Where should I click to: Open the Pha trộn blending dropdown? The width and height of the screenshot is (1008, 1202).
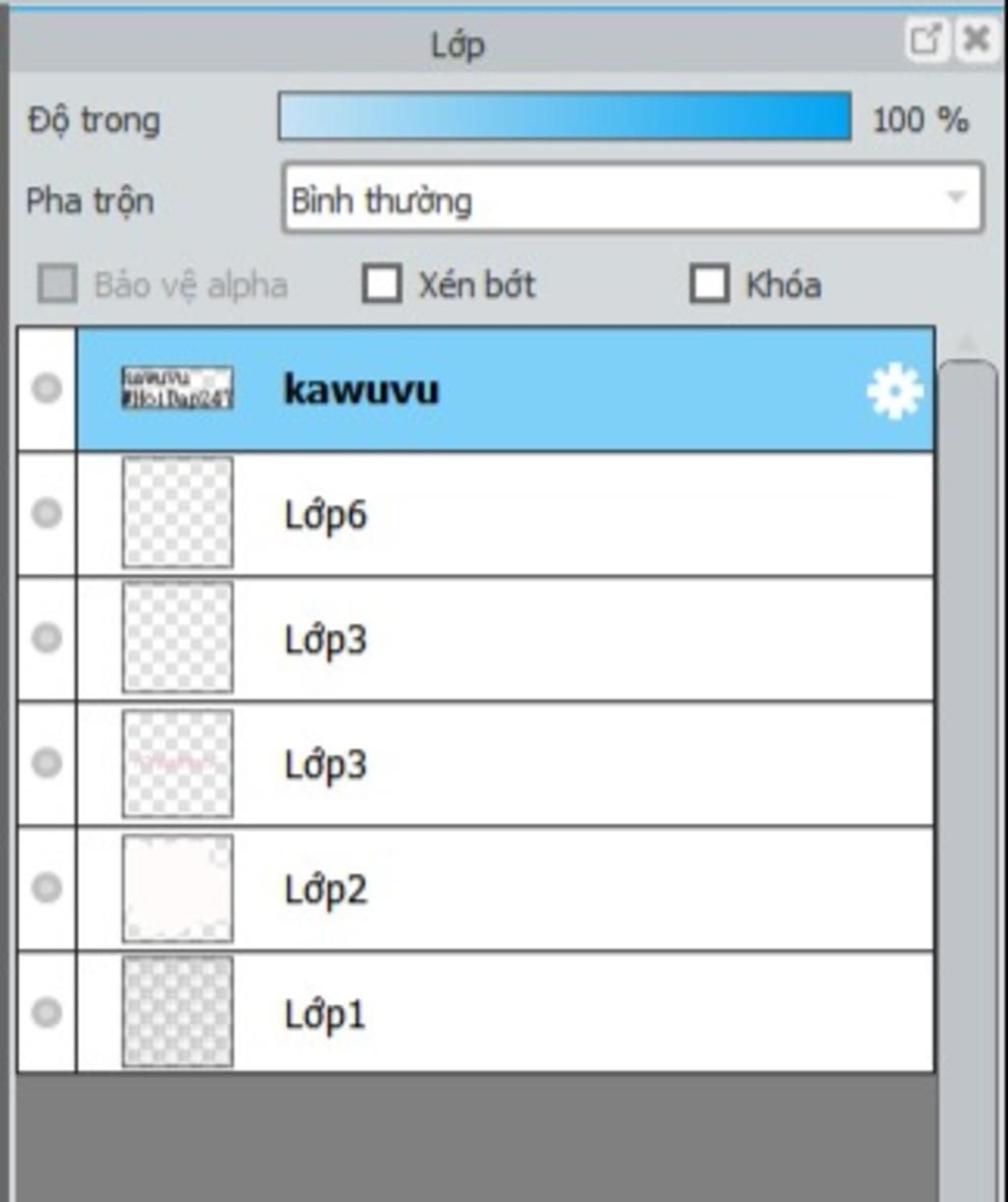(632, 200)
